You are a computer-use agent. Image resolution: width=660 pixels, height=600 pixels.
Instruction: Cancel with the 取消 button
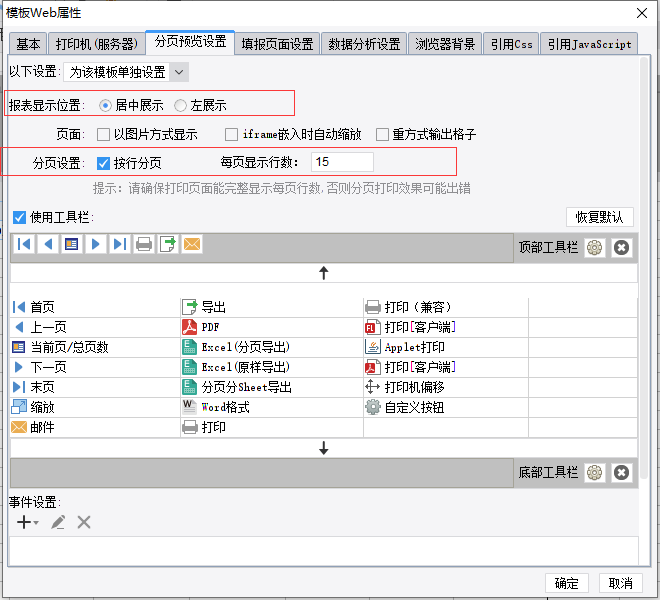[620, 583]
